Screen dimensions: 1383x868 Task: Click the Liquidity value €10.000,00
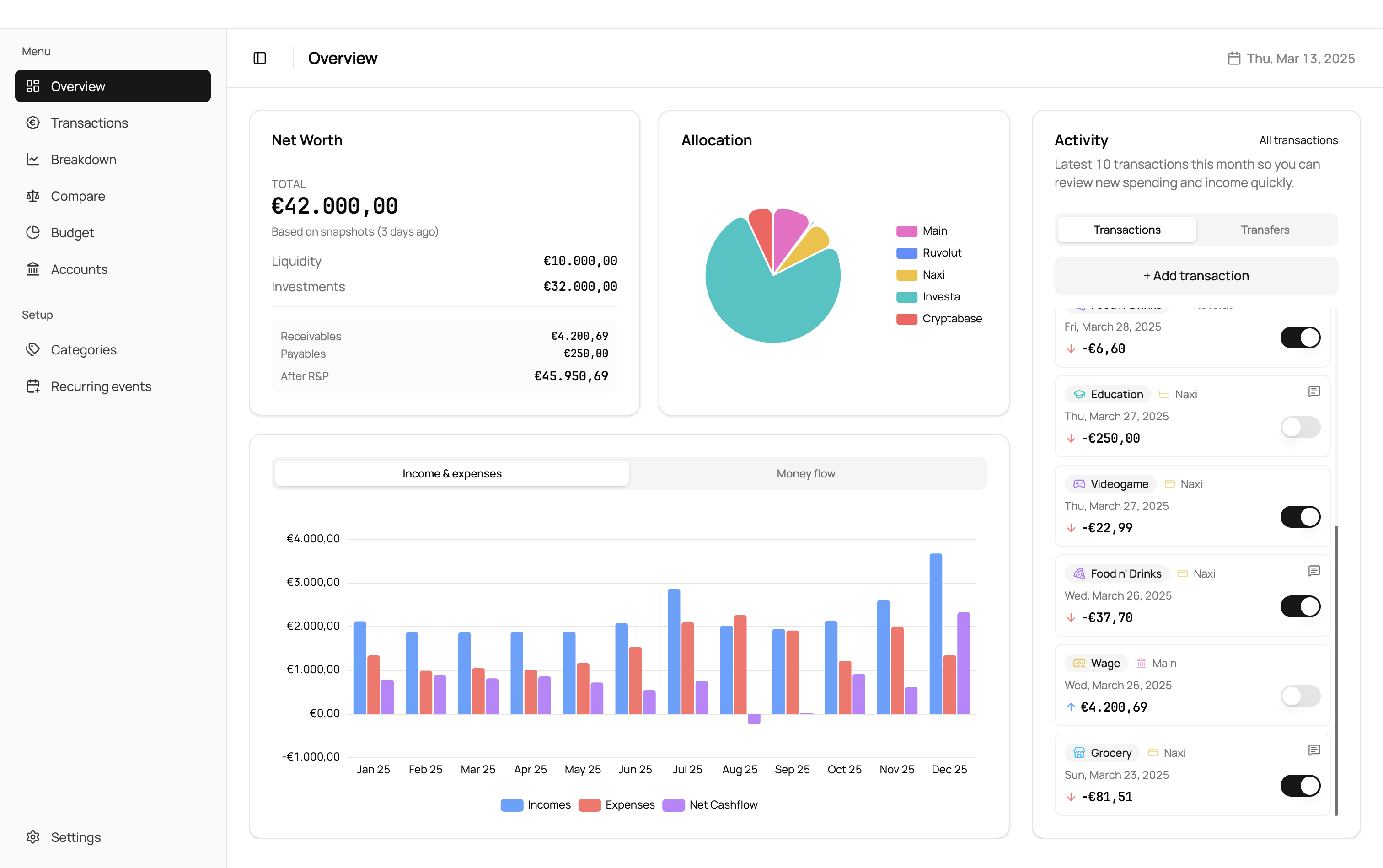coord(580,261)
